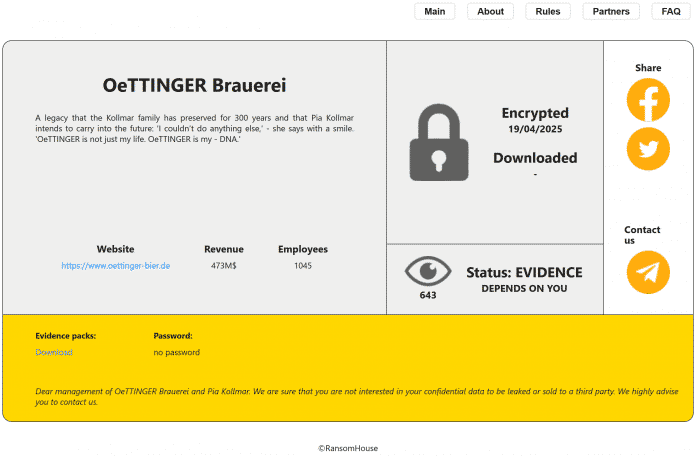Go to the Rules page

click(548, 12)
